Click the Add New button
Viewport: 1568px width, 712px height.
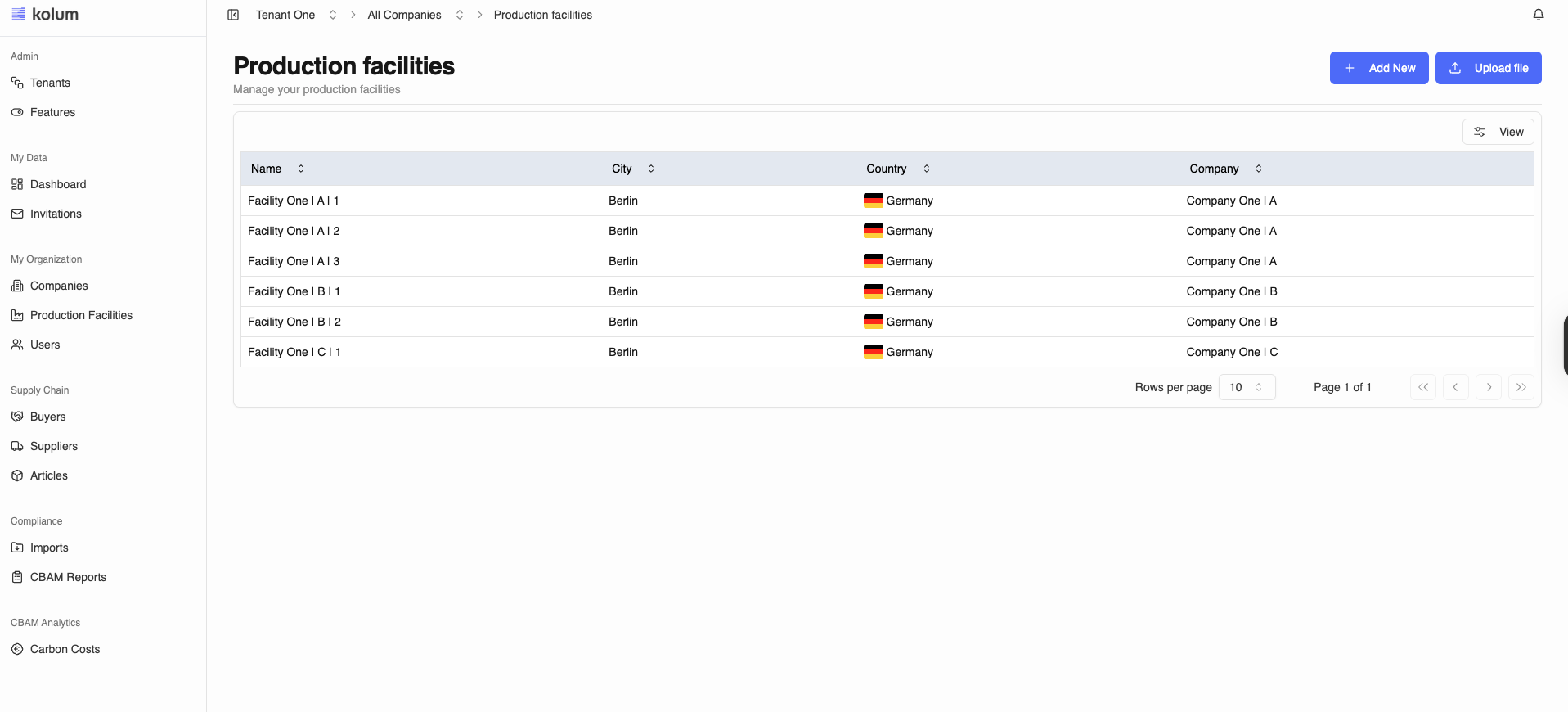tap(1378, 68)
